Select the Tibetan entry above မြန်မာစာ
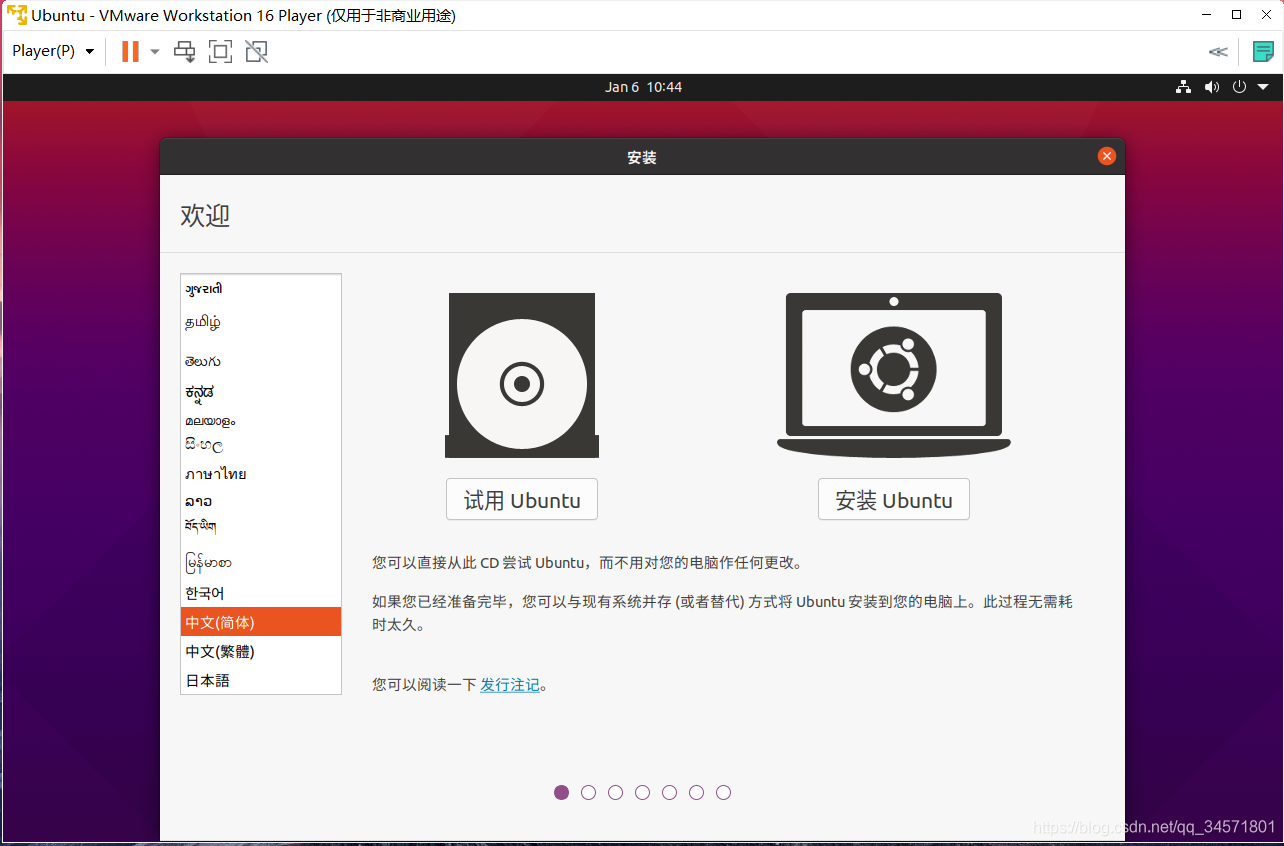 261,526
